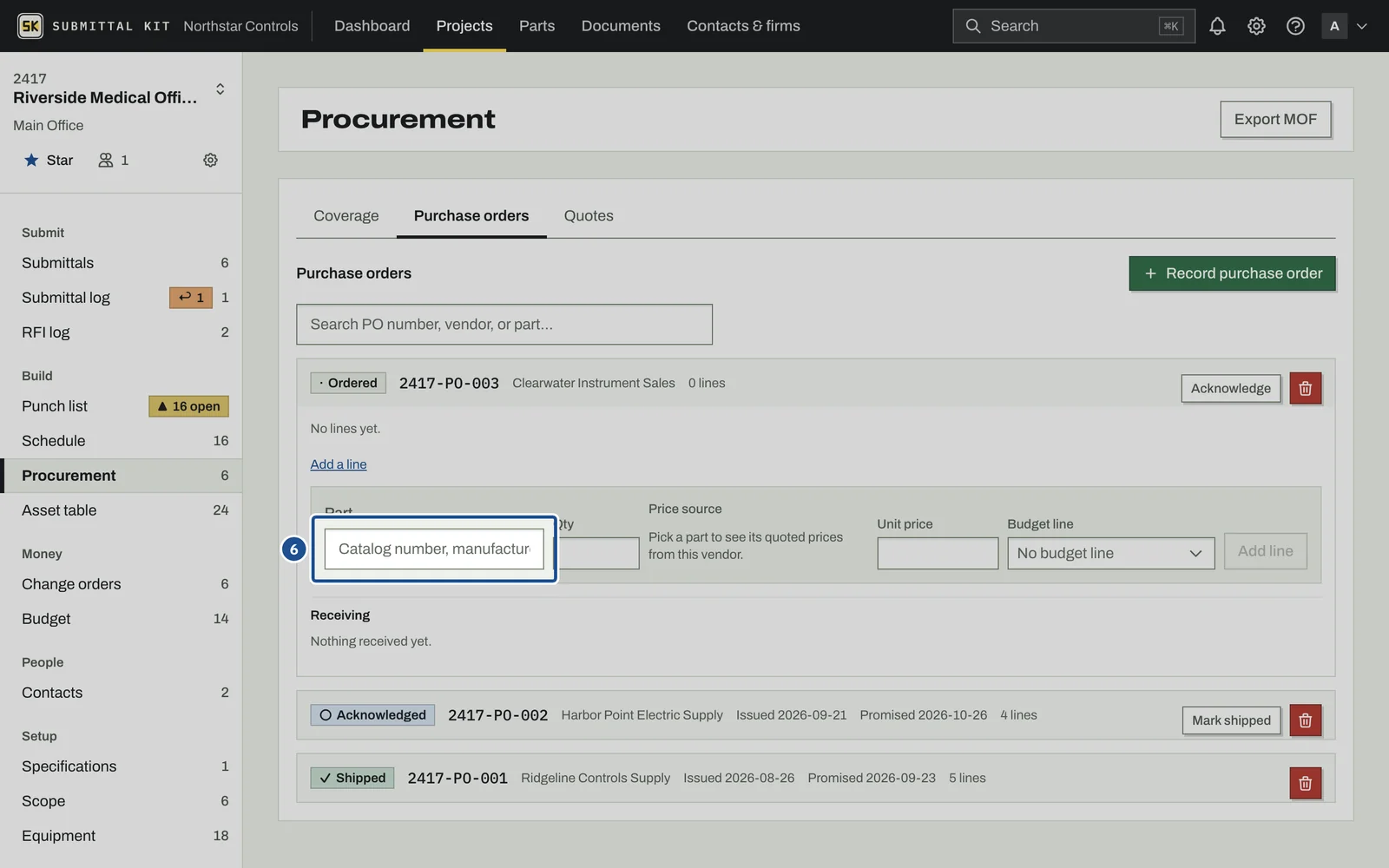Screen dimensions: 1389x868
Task: Click the Unit price field
Action: (x=938, y=554)
